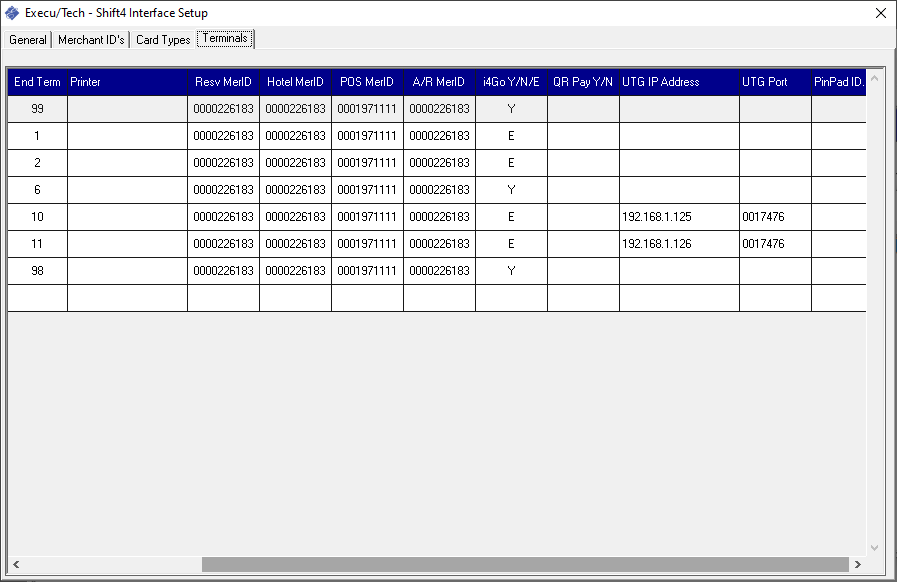
Task: Click the i4Go Y/N/E column header
Action: [x=511, y=82]
